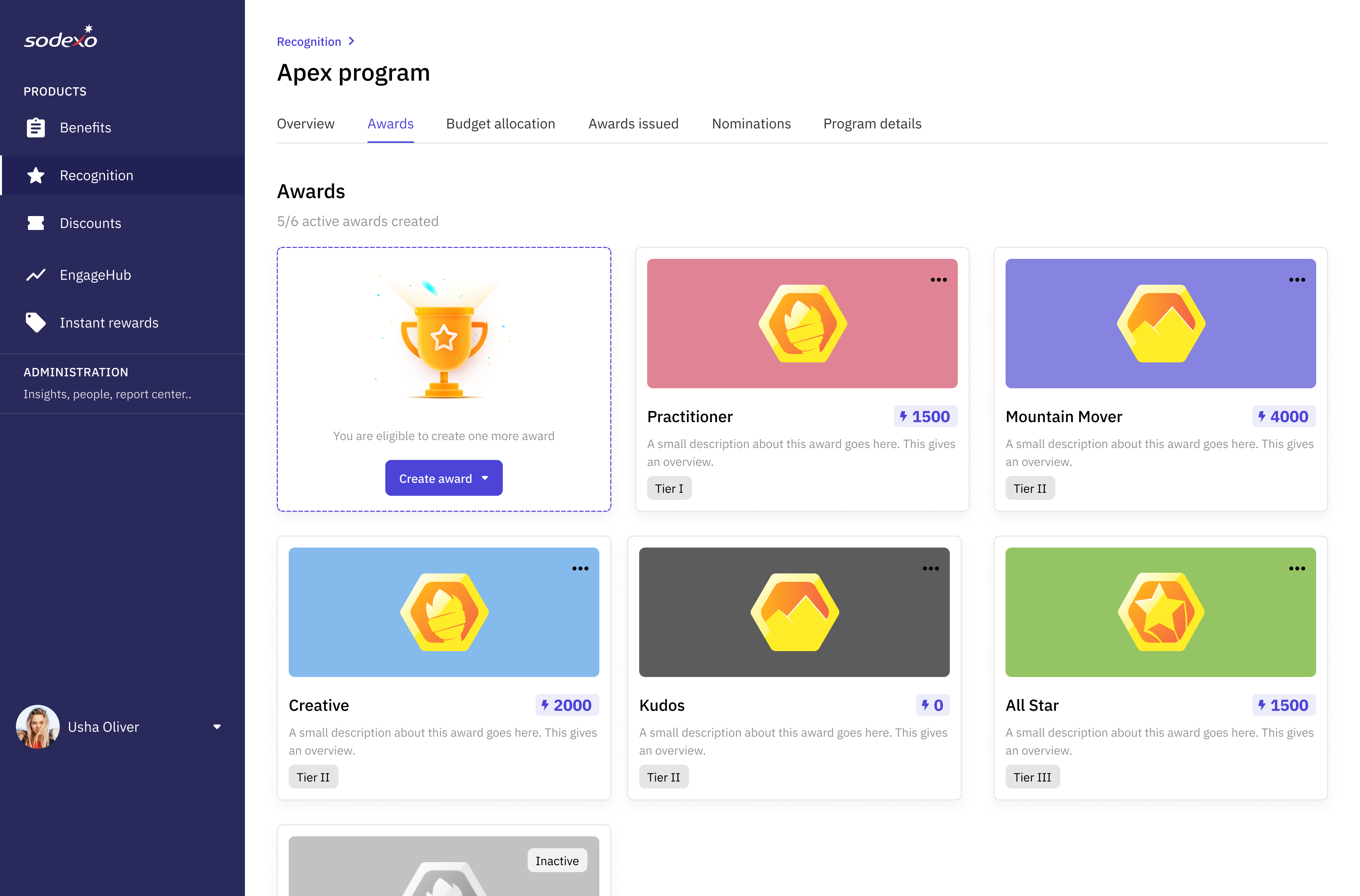Go to Program details tab

[872, 124]
